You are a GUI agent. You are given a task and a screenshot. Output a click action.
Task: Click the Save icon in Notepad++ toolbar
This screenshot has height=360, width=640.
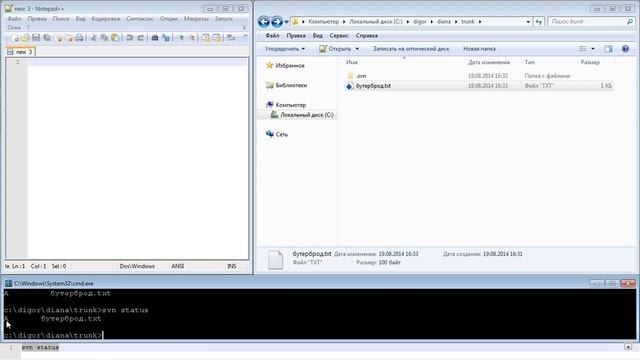(x=36, y=38)
